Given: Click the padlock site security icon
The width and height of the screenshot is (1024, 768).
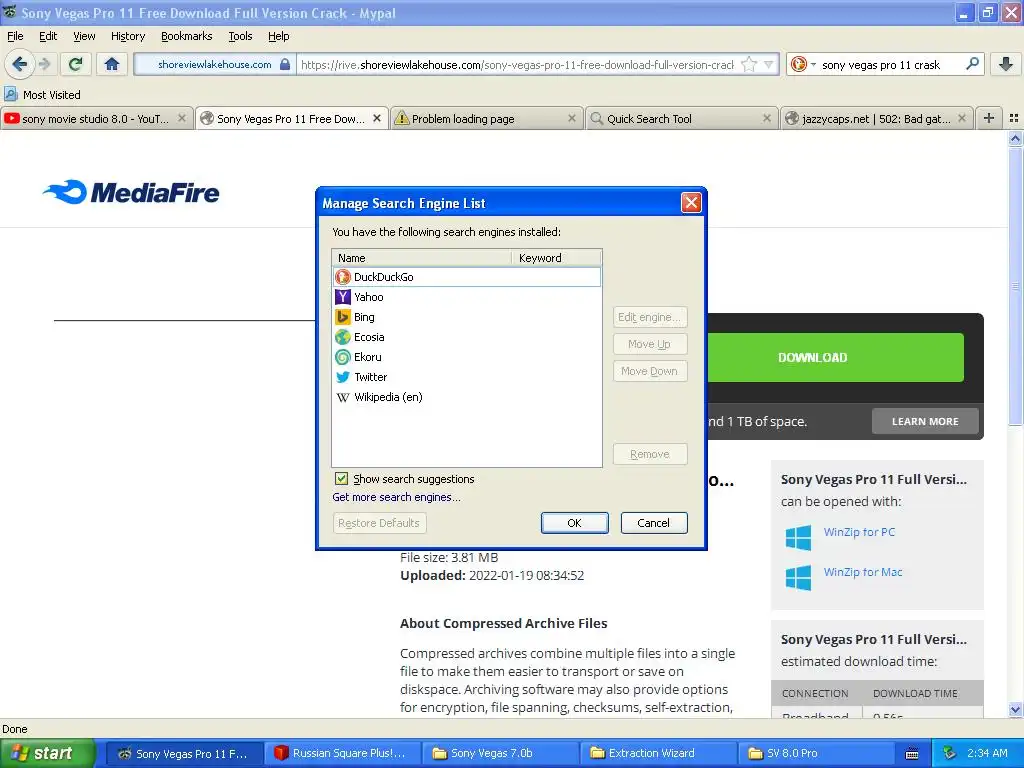Looking at the screenshot, I should click(285, 64).
